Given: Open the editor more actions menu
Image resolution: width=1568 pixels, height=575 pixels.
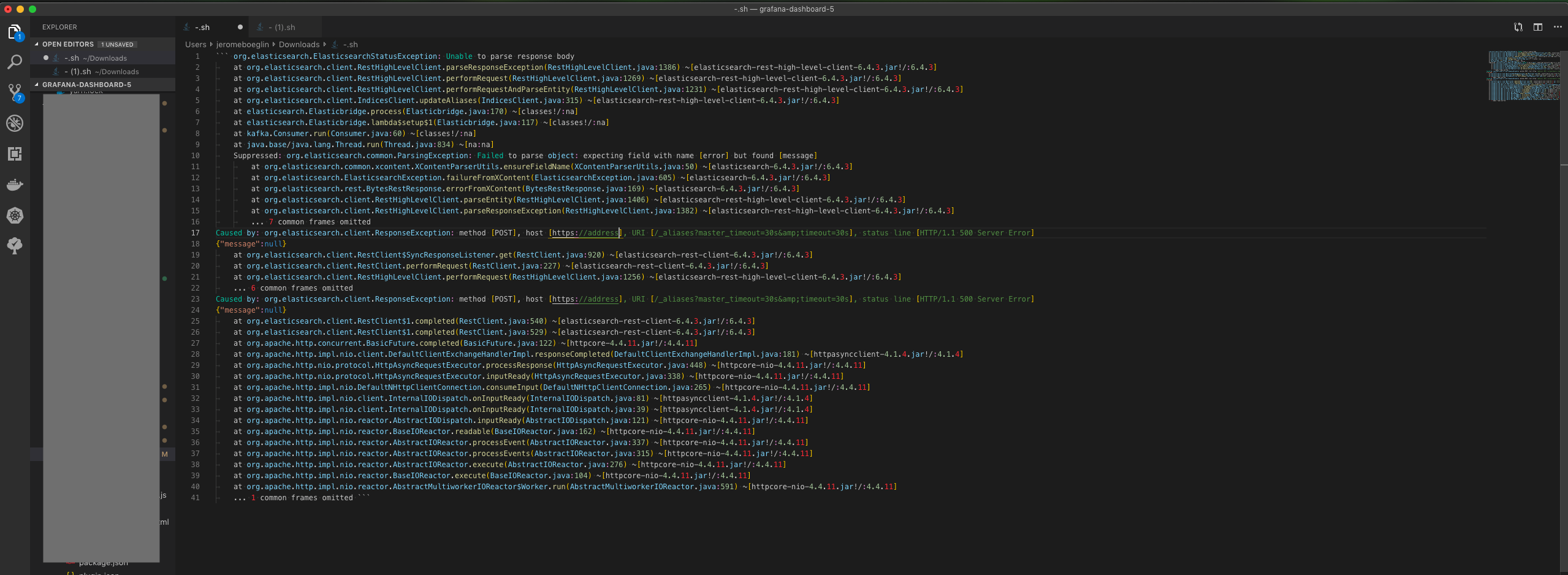Looking at the screenshot, I should click(1558, 27).
